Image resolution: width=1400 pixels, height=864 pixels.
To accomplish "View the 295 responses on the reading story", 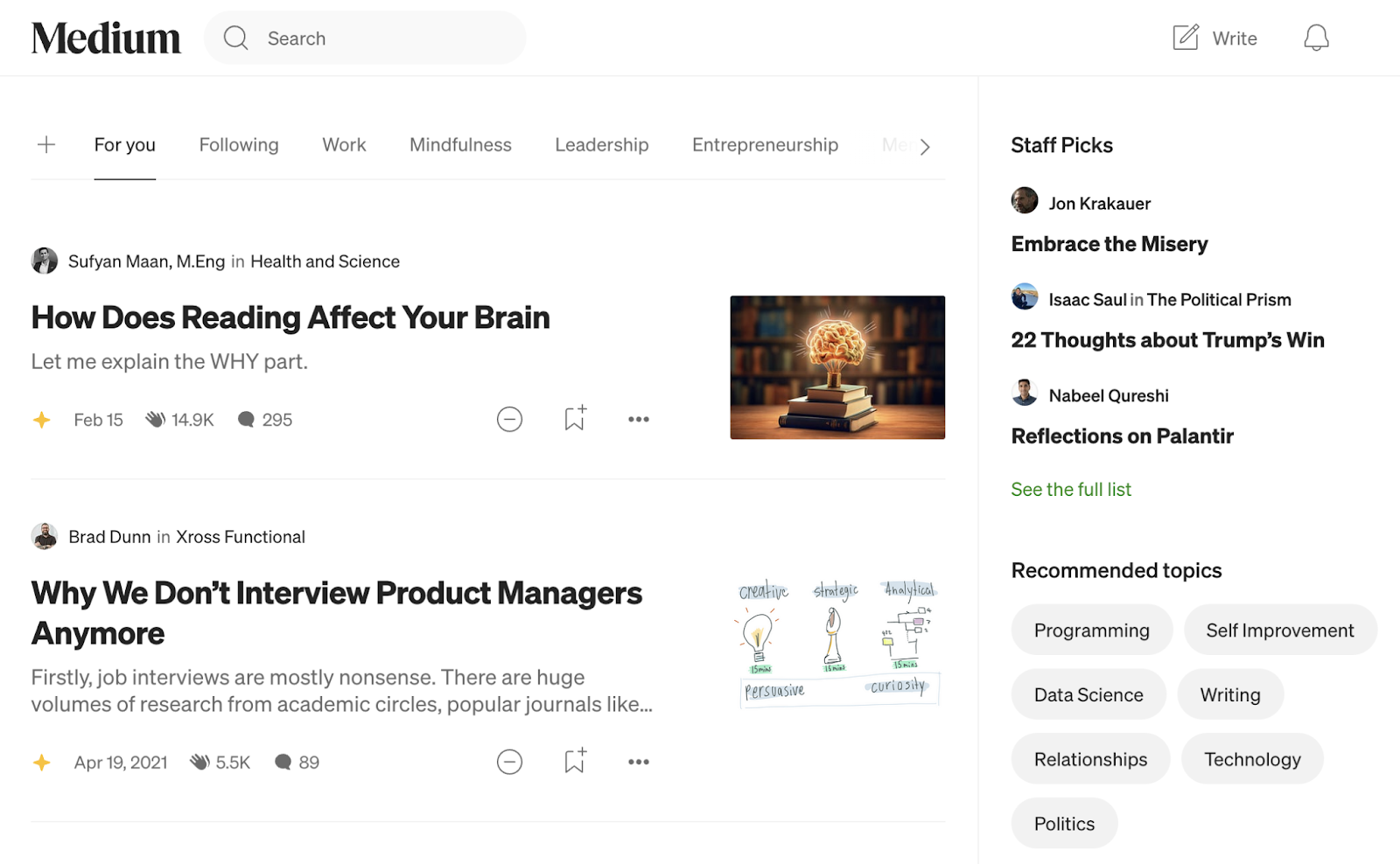I will pos(264,419).
